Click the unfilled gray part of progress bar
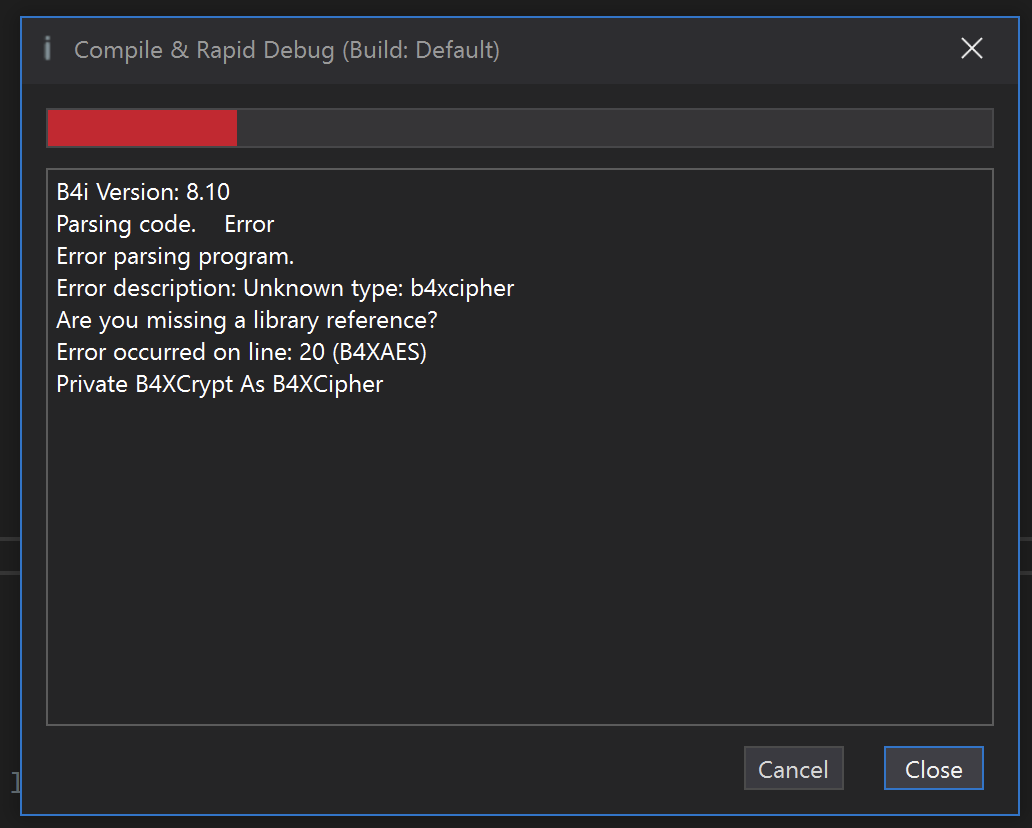The width and height of the screenshot is (1032, 828). 614,128
